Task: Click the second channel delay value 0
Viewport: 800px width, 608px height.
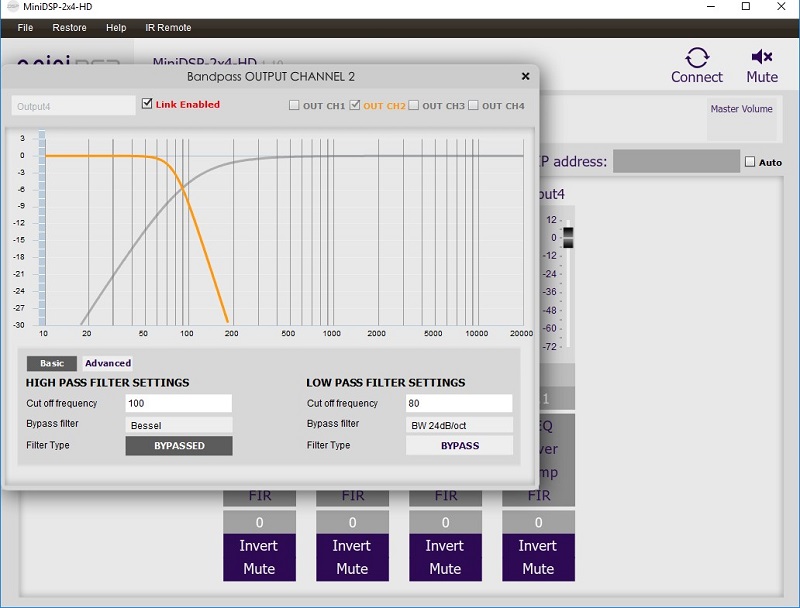Action: click(x=352, y=522)
